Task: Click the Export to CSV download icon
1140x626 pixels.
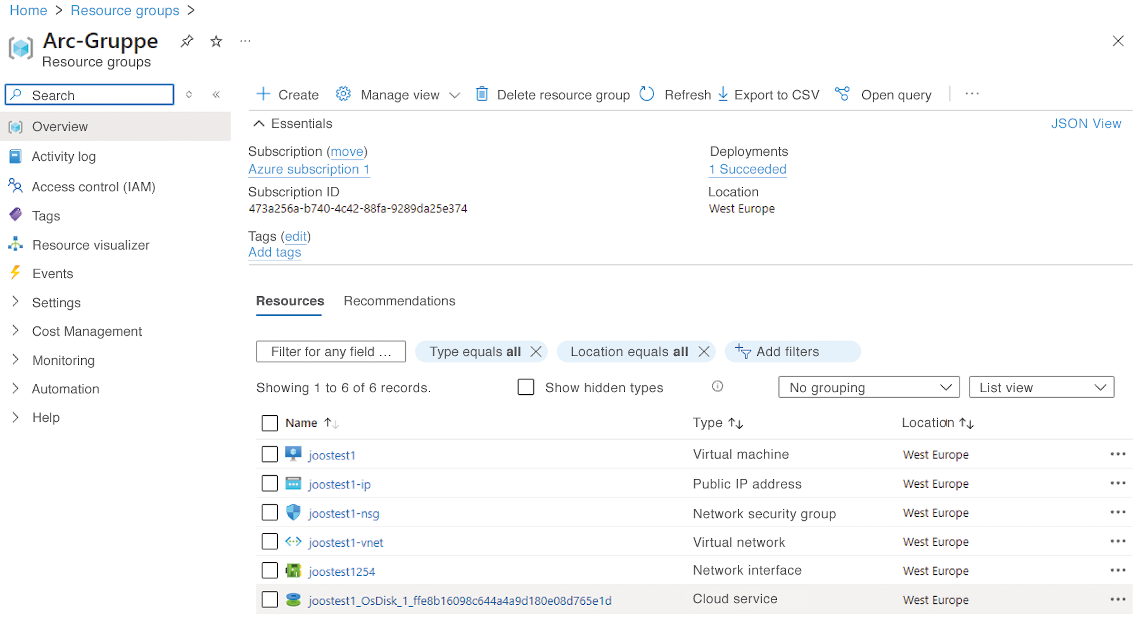Action: click(x=723, y=94)
